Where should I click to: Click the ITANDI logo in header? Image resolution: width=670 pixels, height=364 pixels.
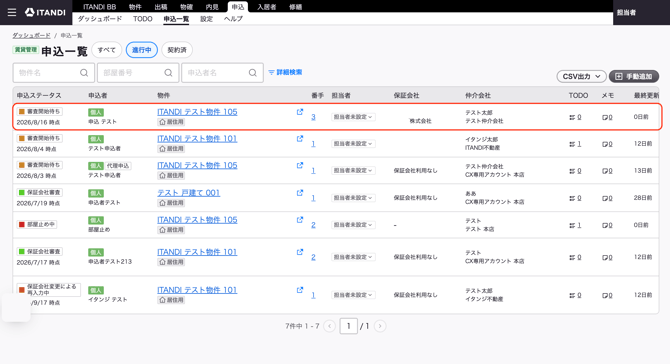point(45,12)
